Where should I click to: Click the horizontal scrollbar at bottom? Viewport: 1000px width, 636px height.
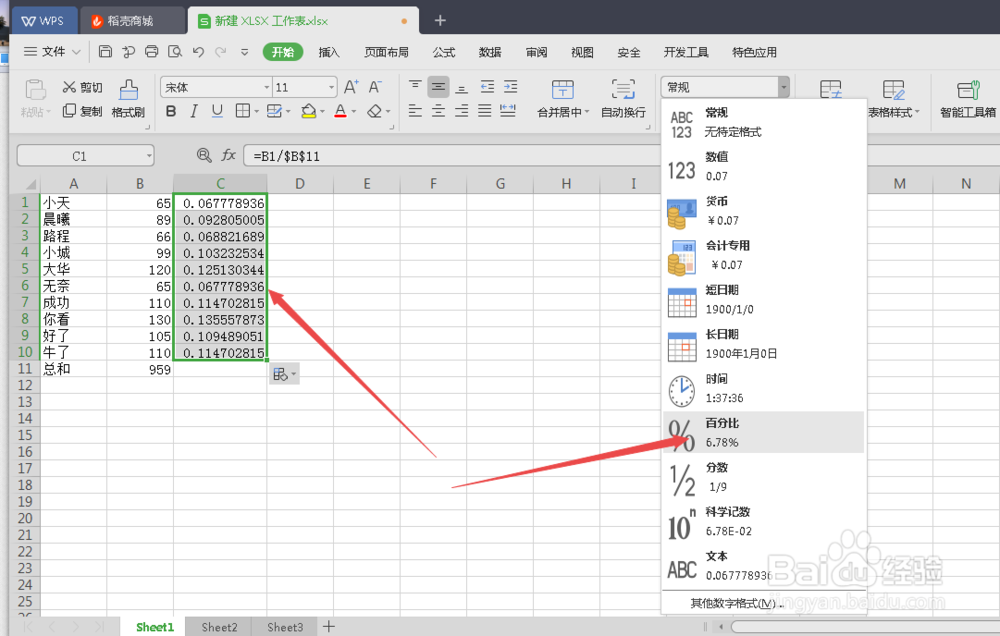(x=865, y=627)
